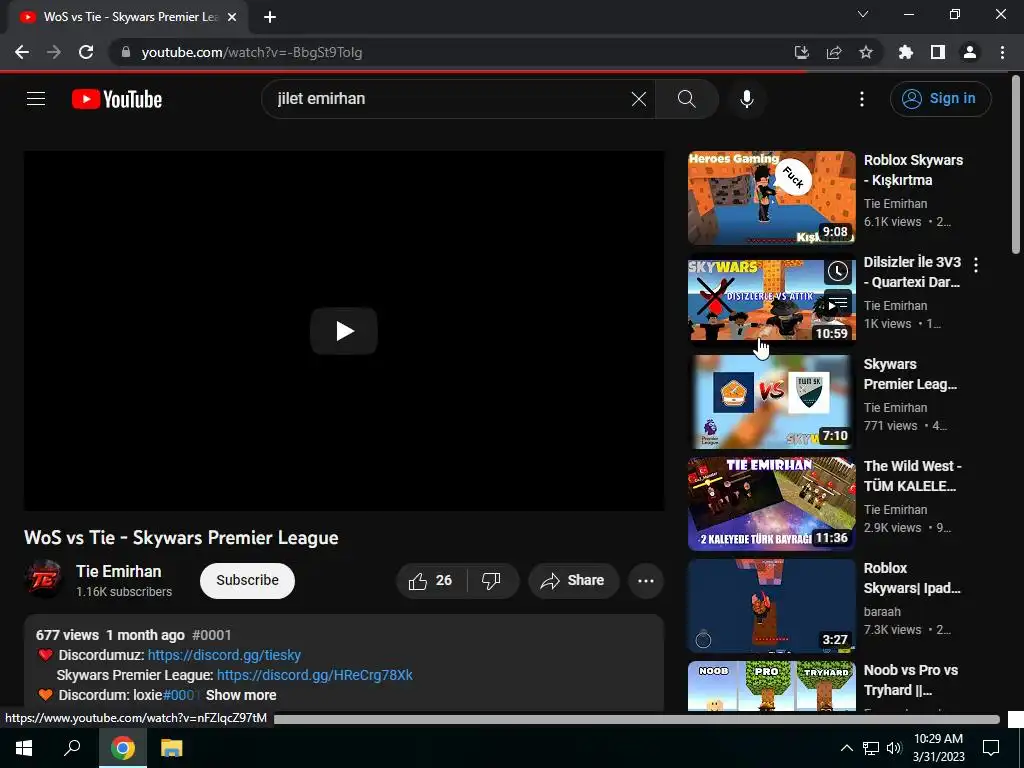
Task: Open Roblox Skywars Kışkırtma thumbnail
Action: coord(771,198)
